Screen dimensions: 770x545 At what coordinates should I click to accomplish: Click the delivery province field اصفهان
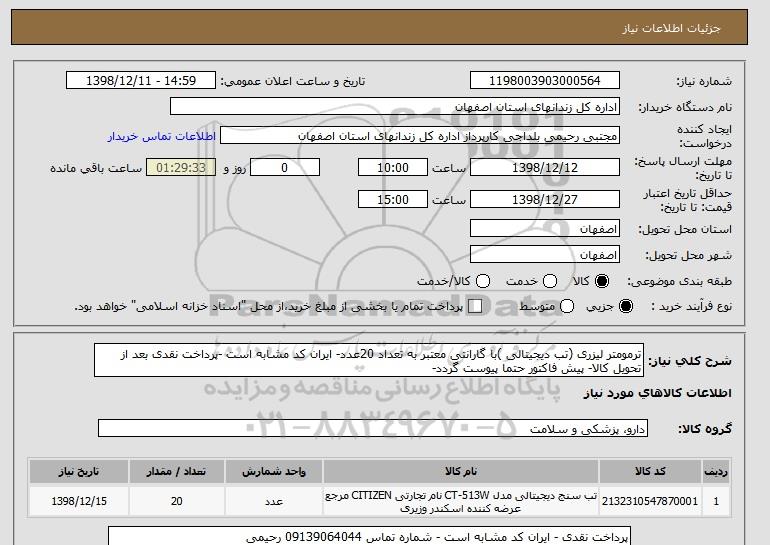click(545, 229)
